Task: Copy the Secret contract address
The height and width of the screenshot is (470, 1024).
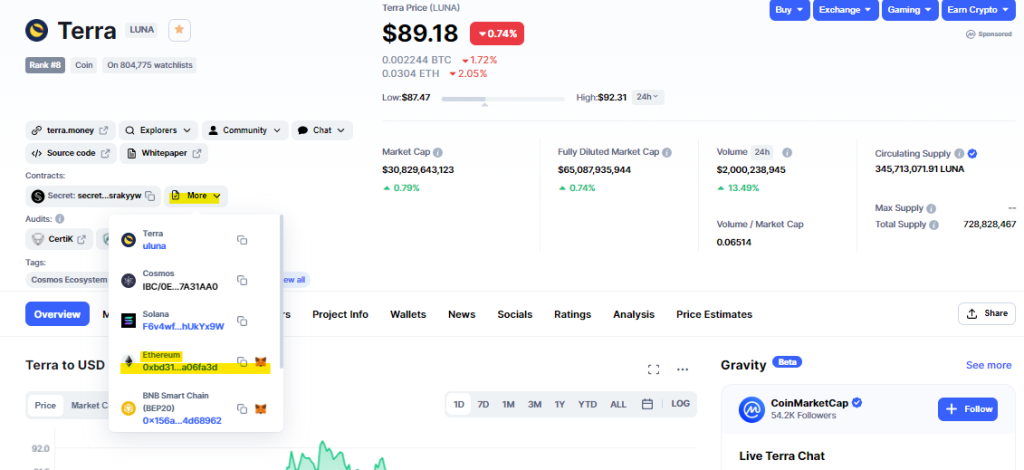Action: [150, 196]
